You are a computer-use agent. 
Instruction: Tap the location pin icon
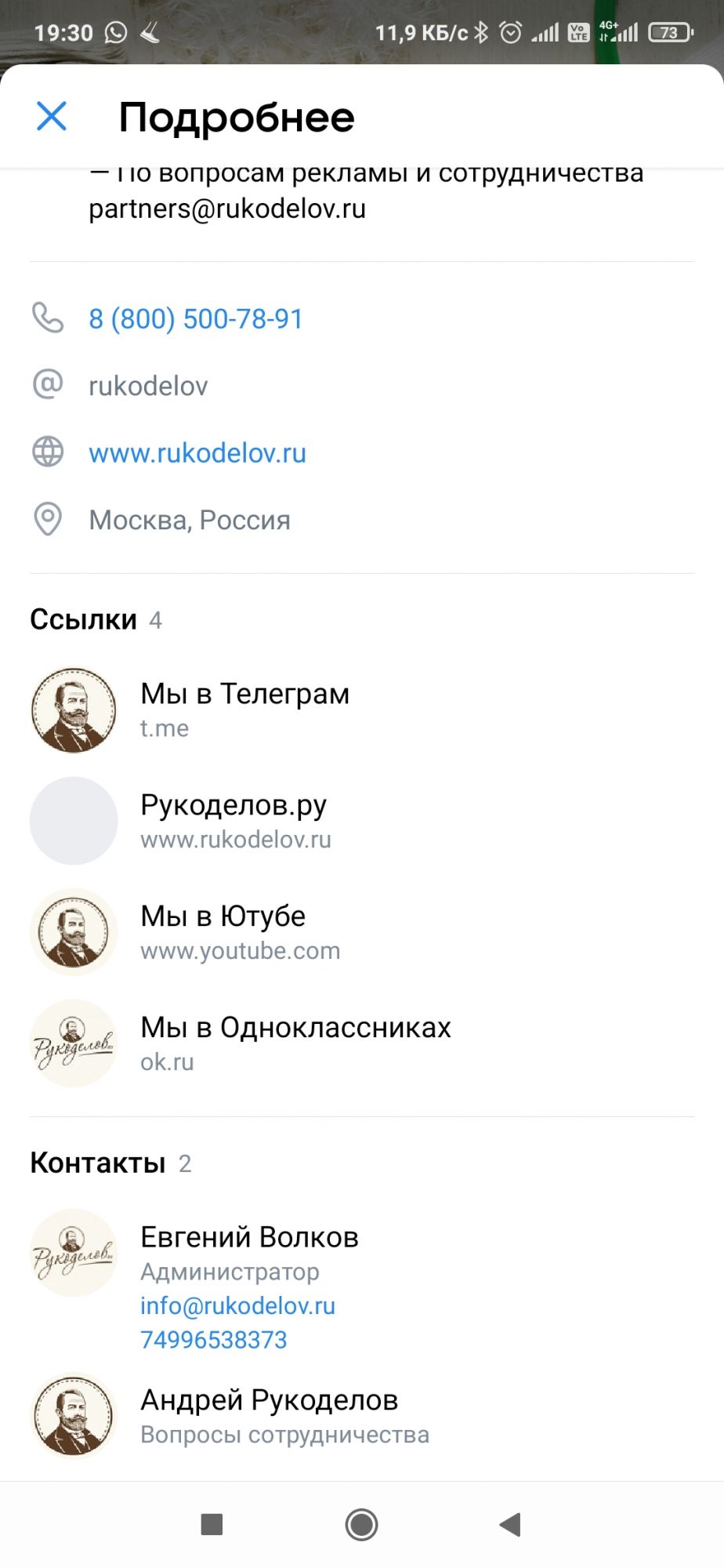coord(48,519)
